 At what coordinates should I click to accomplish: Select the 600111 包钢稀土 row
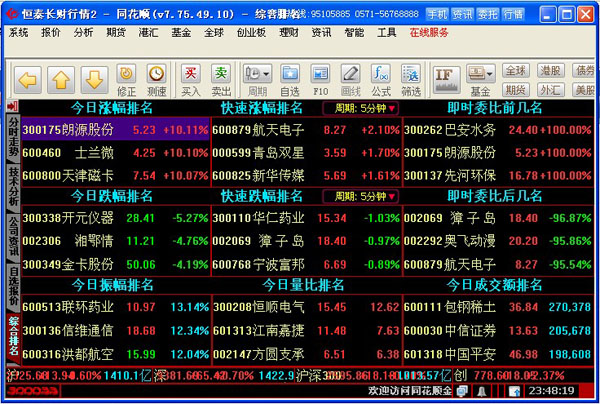point(498,307)
